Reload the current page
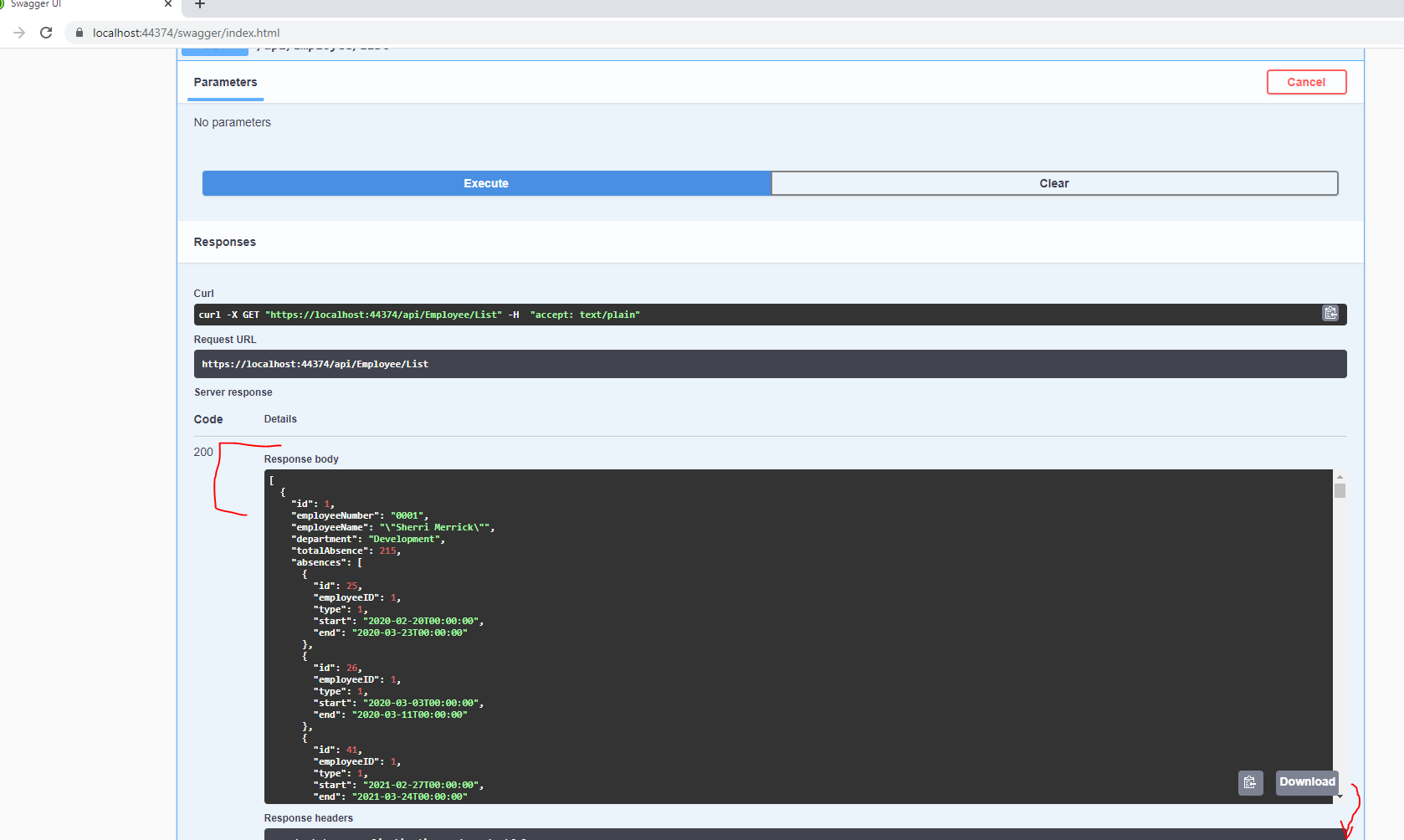 click(x=46, y=33)
